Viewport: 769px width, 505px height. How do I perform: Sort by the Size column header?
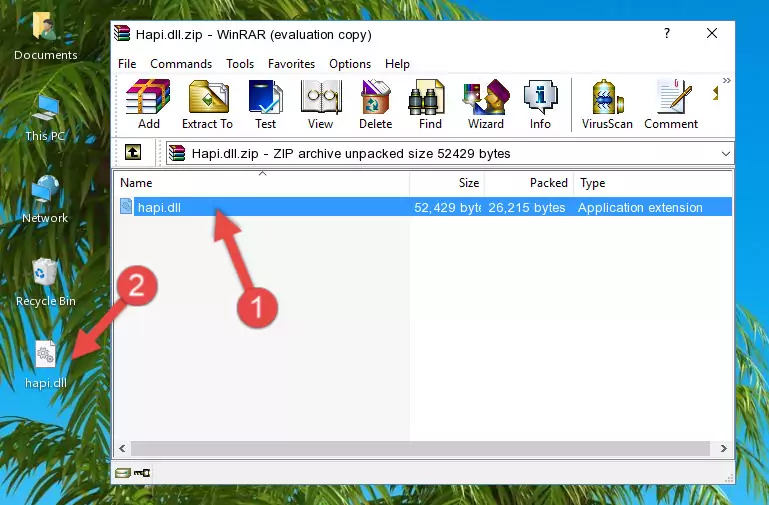click(x=447, y=183)
